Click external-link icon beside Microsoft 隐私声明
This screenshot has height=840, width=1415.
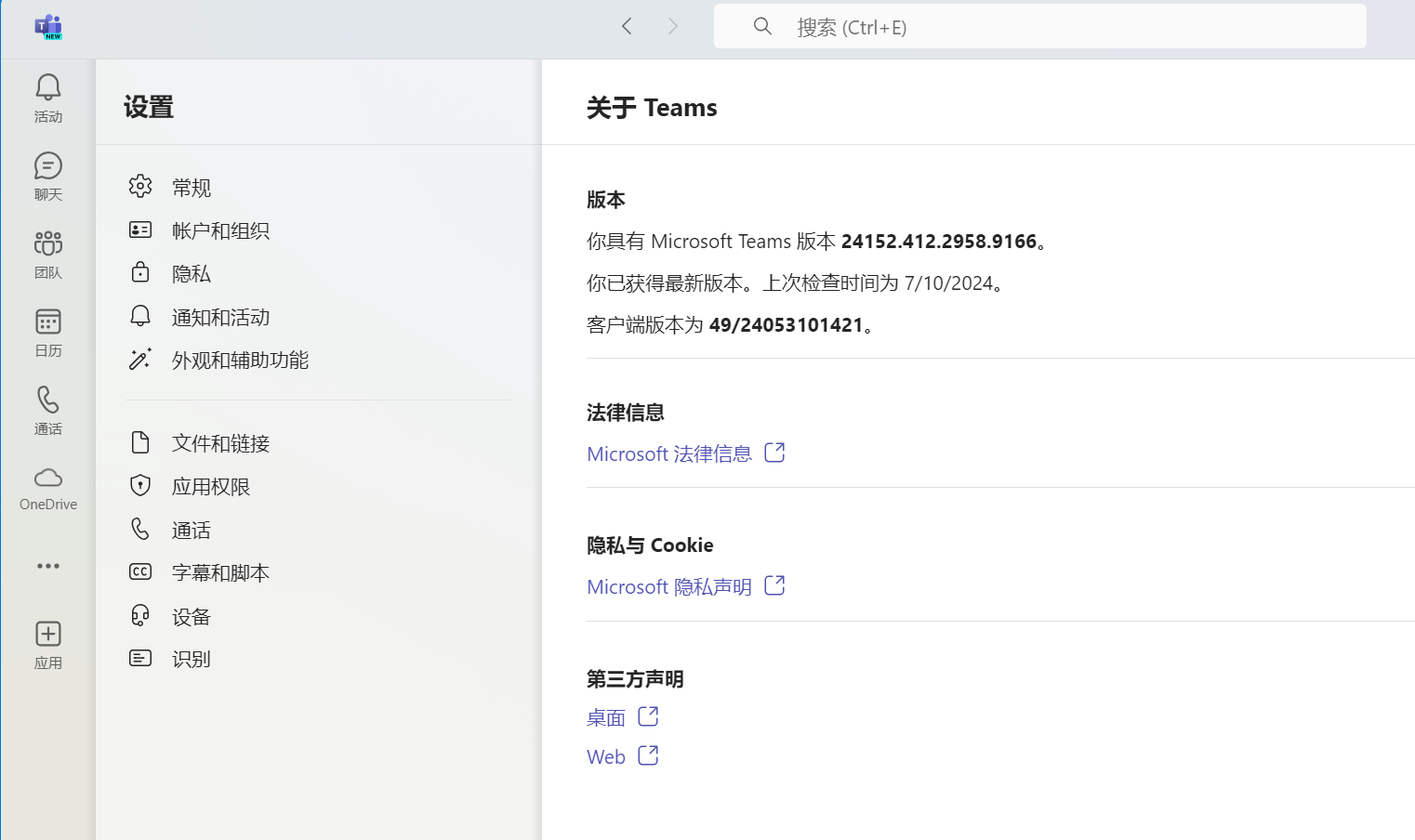tap(774, 585)
